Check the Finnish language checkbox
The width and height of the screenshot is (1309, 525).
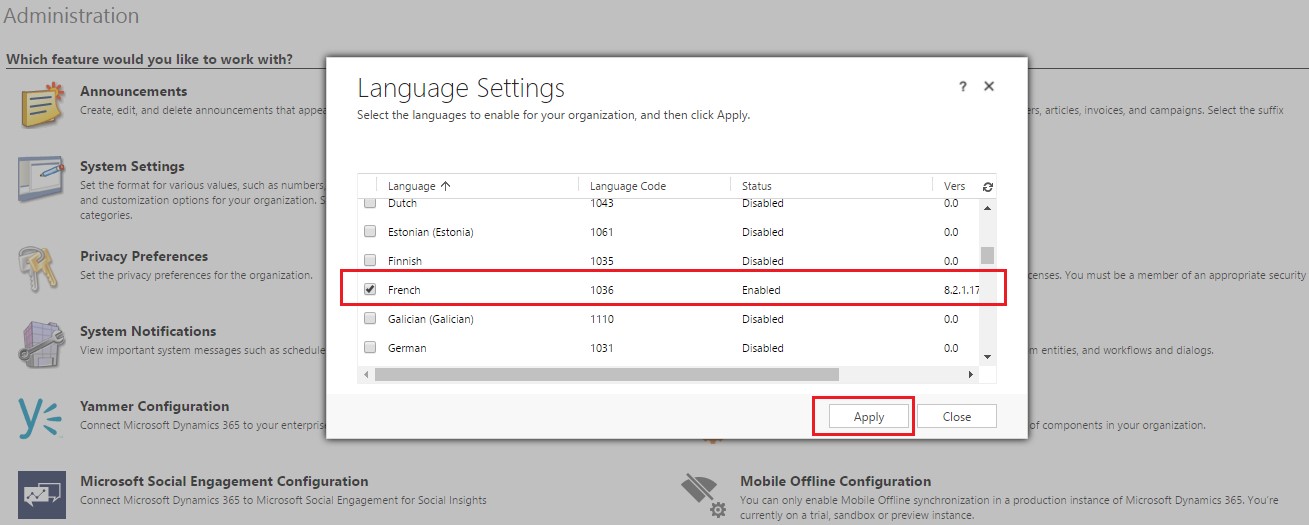click(370, 261)
